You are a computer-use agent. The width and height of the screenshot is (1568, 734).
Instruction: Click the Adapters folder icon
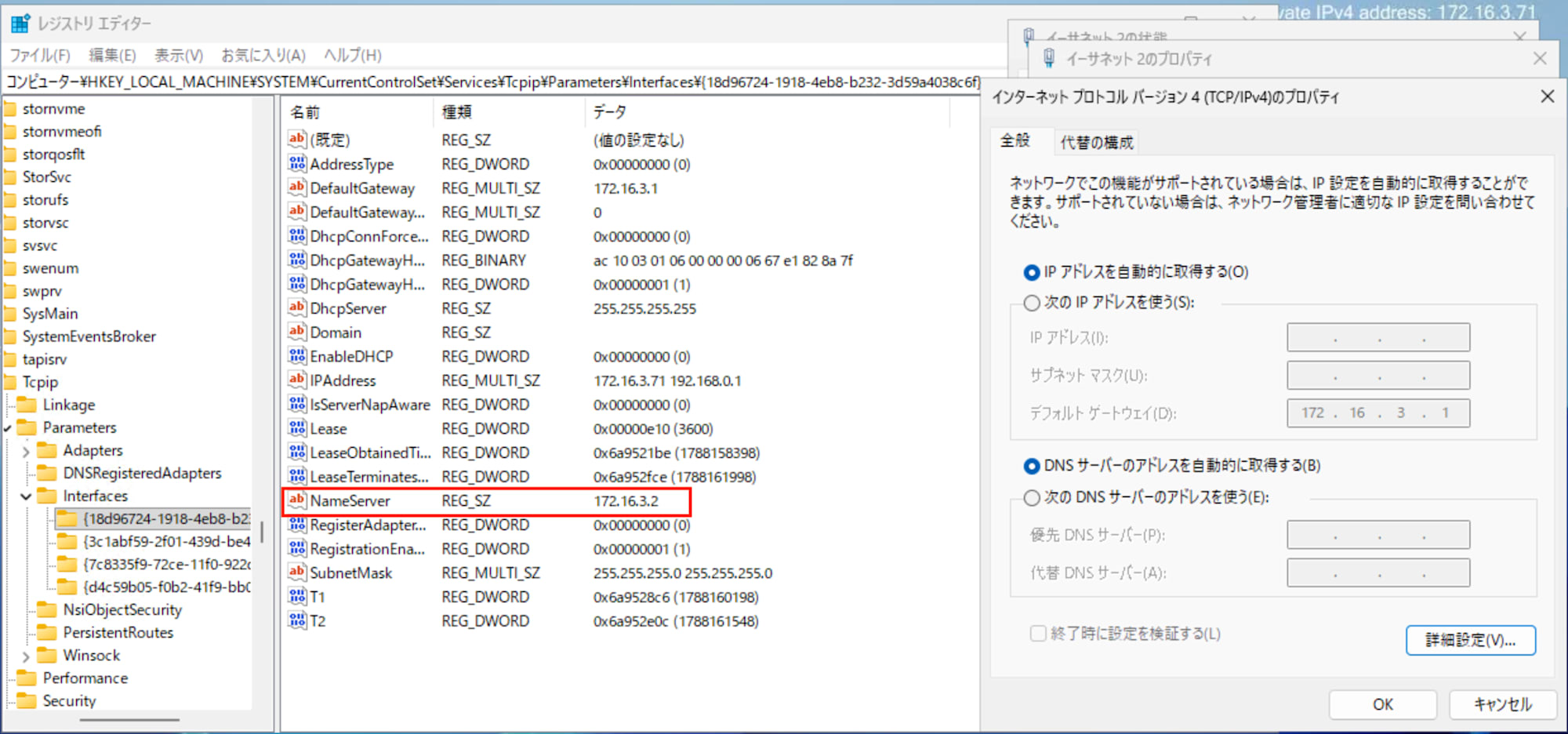(x=48, y=450)
